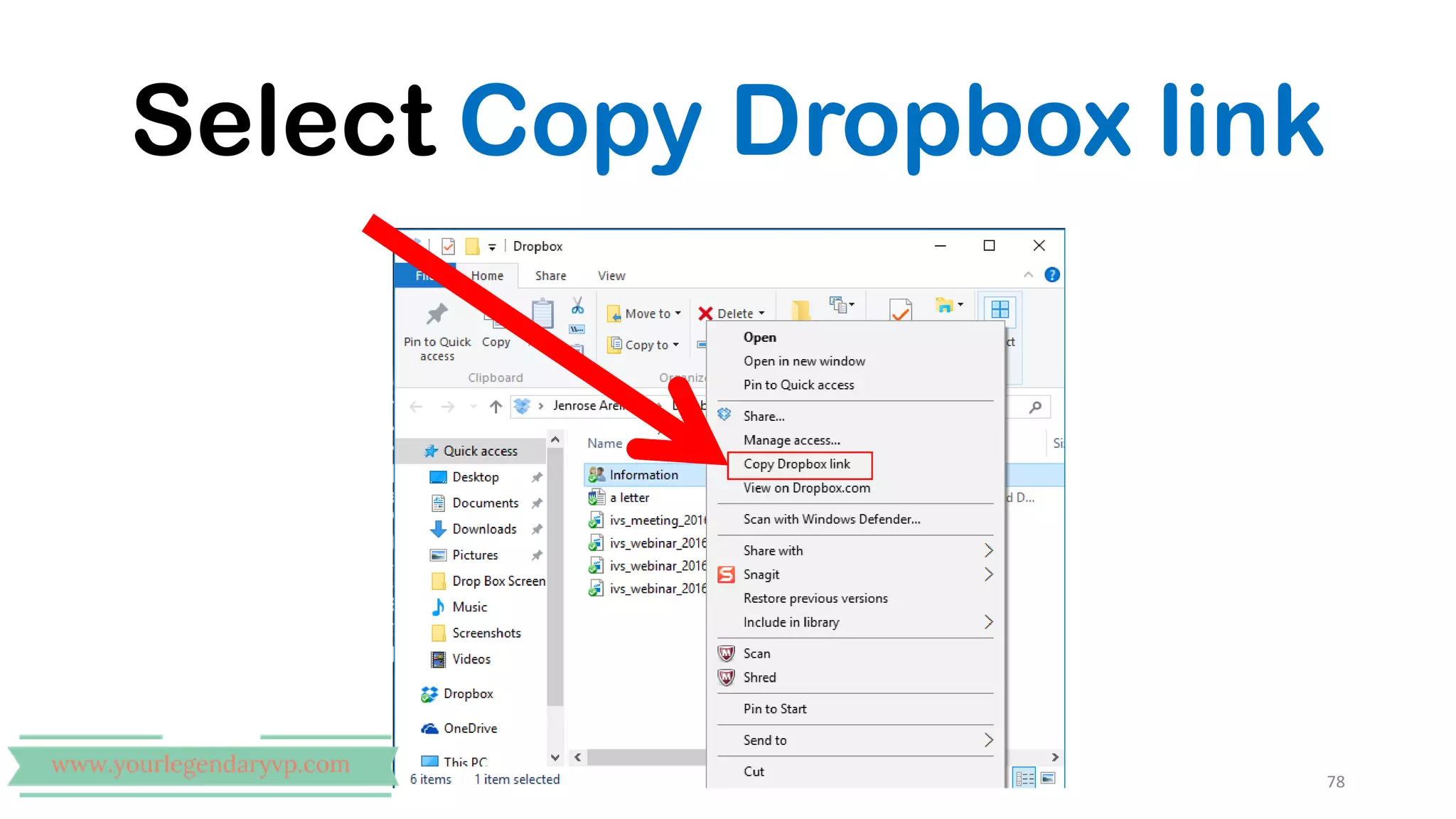Choose Open in new window
This screenshot has height=819, width=1456.
pyautogui.click(x=804, y=361)
